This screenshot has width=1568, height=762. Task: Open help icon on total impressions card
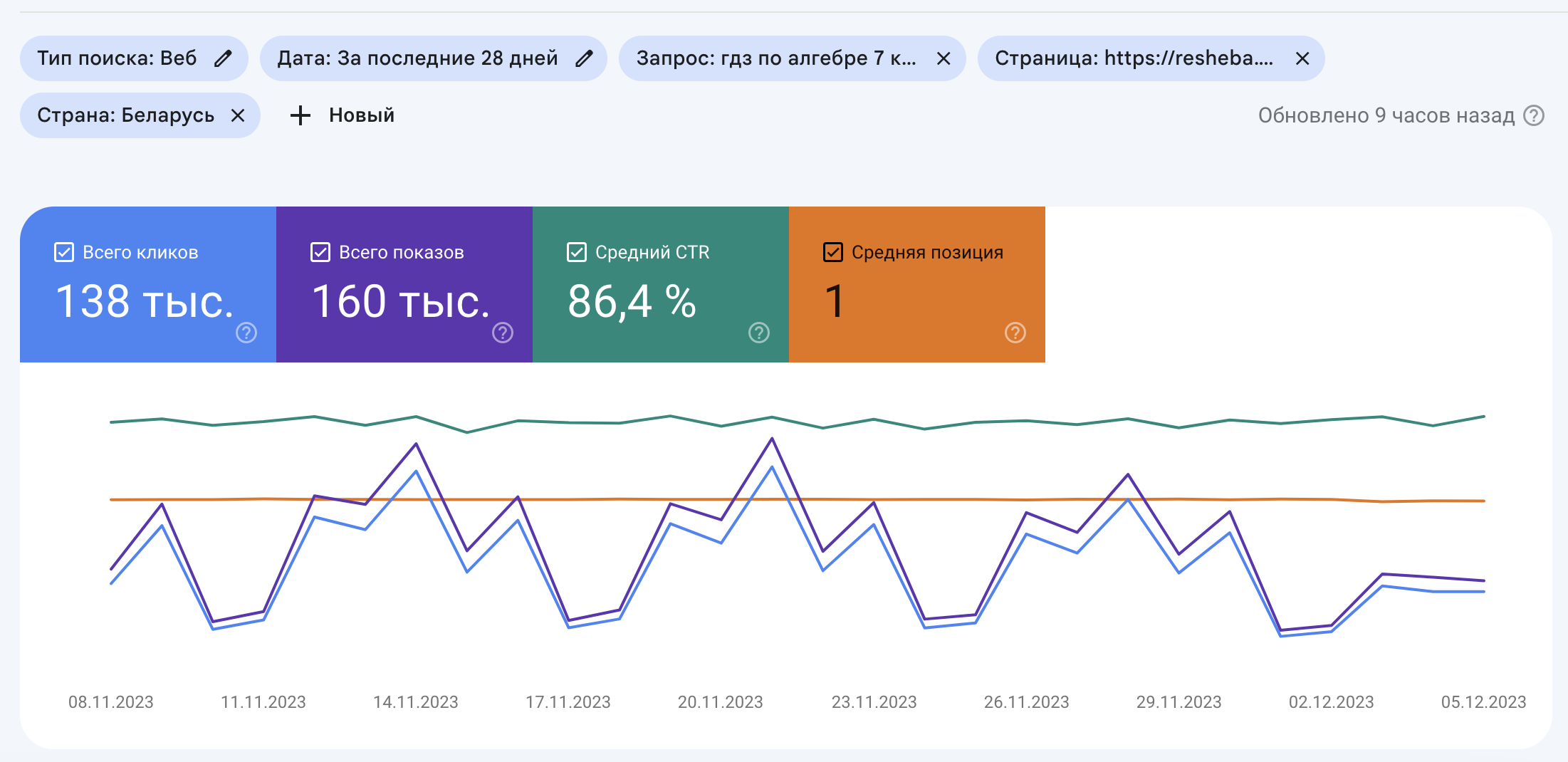coord(503,333)
